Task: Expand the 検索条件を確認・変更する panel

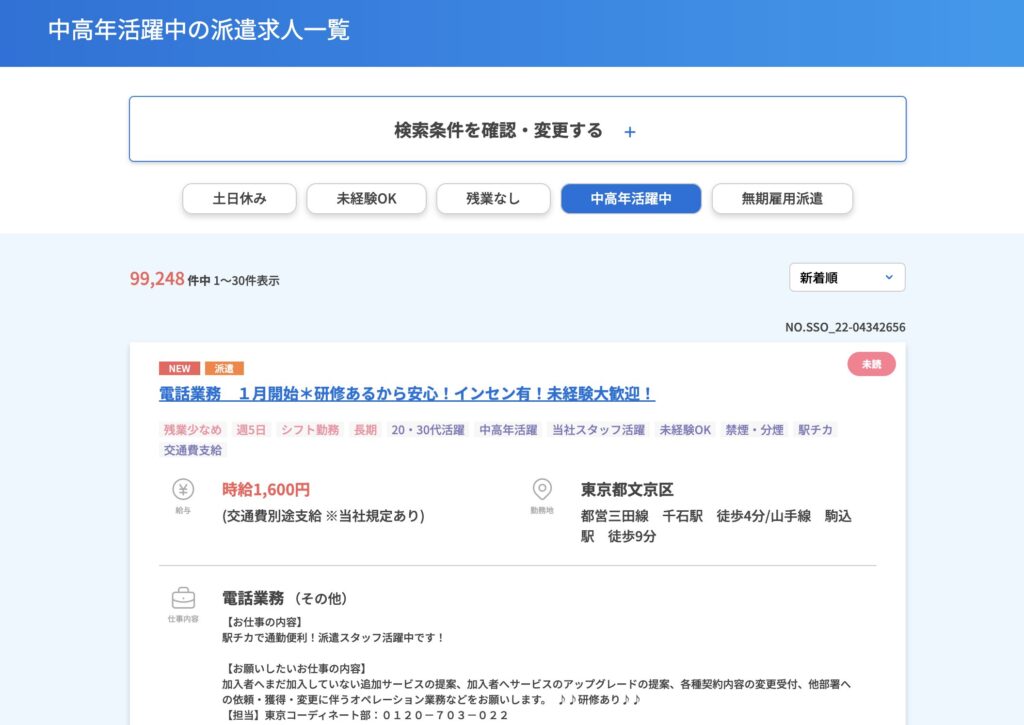Action: pyautogui.click(x=517, y=130)
